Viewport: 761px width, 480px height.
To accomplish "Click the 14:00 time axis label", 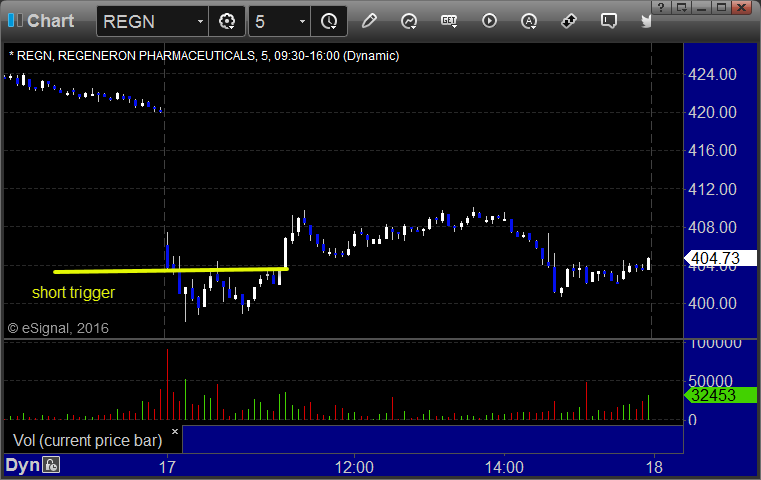I will coord(504,467).
